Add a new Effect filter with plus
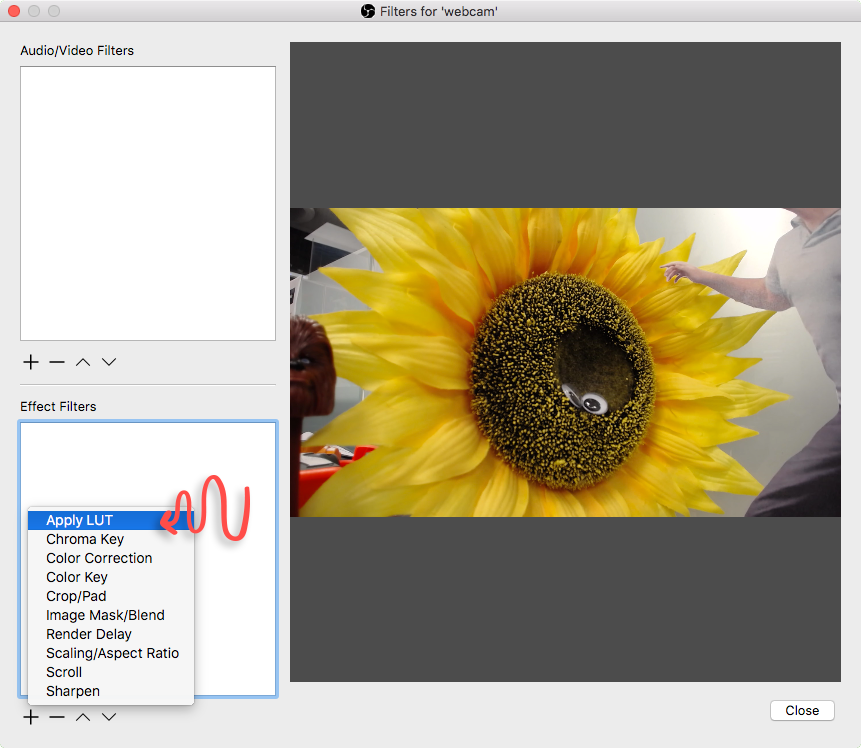 pyautogui.click(x=31, y=717)
